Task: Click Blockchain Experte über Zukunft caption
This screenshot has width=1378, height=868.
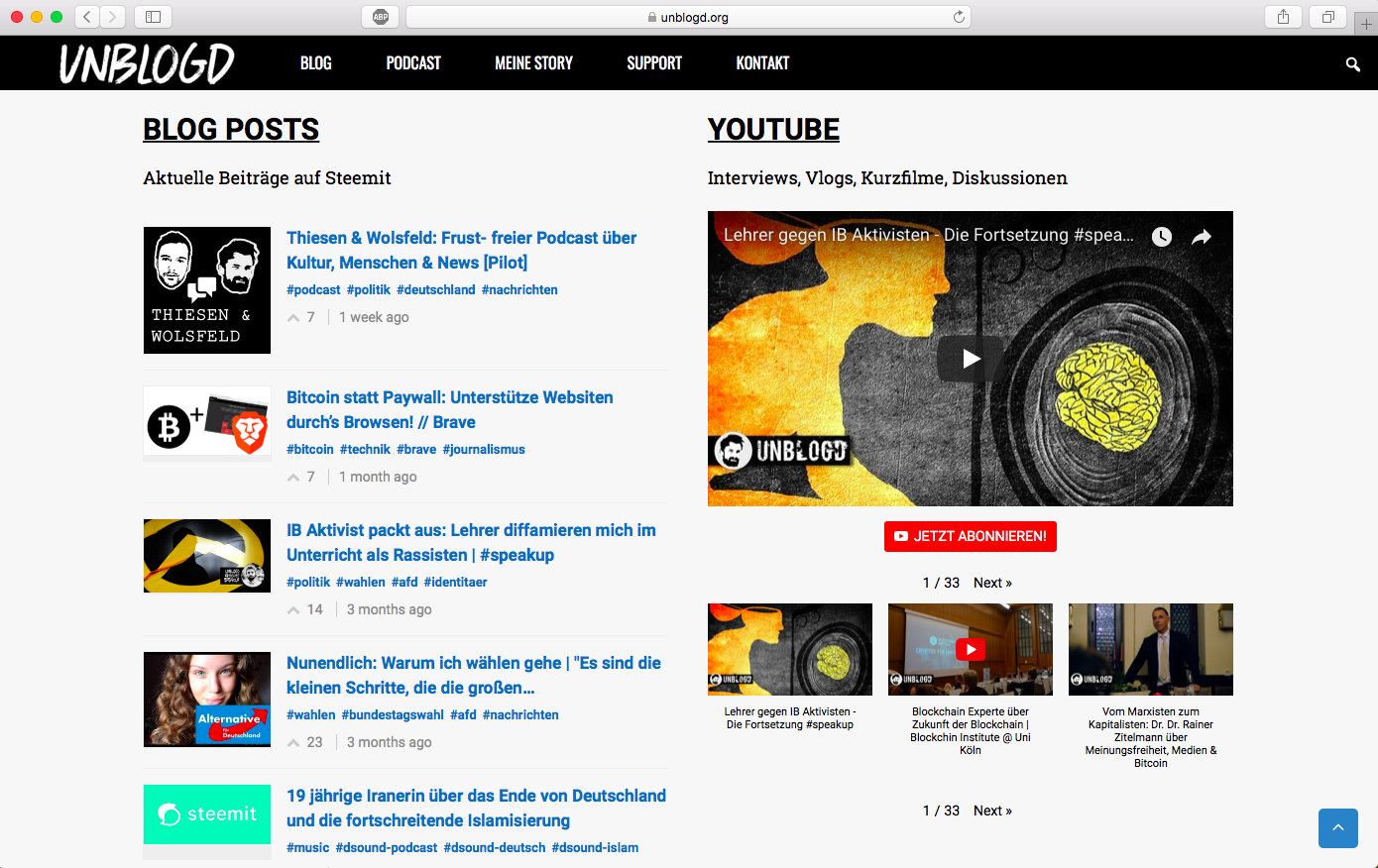Action: click(971, 730)
